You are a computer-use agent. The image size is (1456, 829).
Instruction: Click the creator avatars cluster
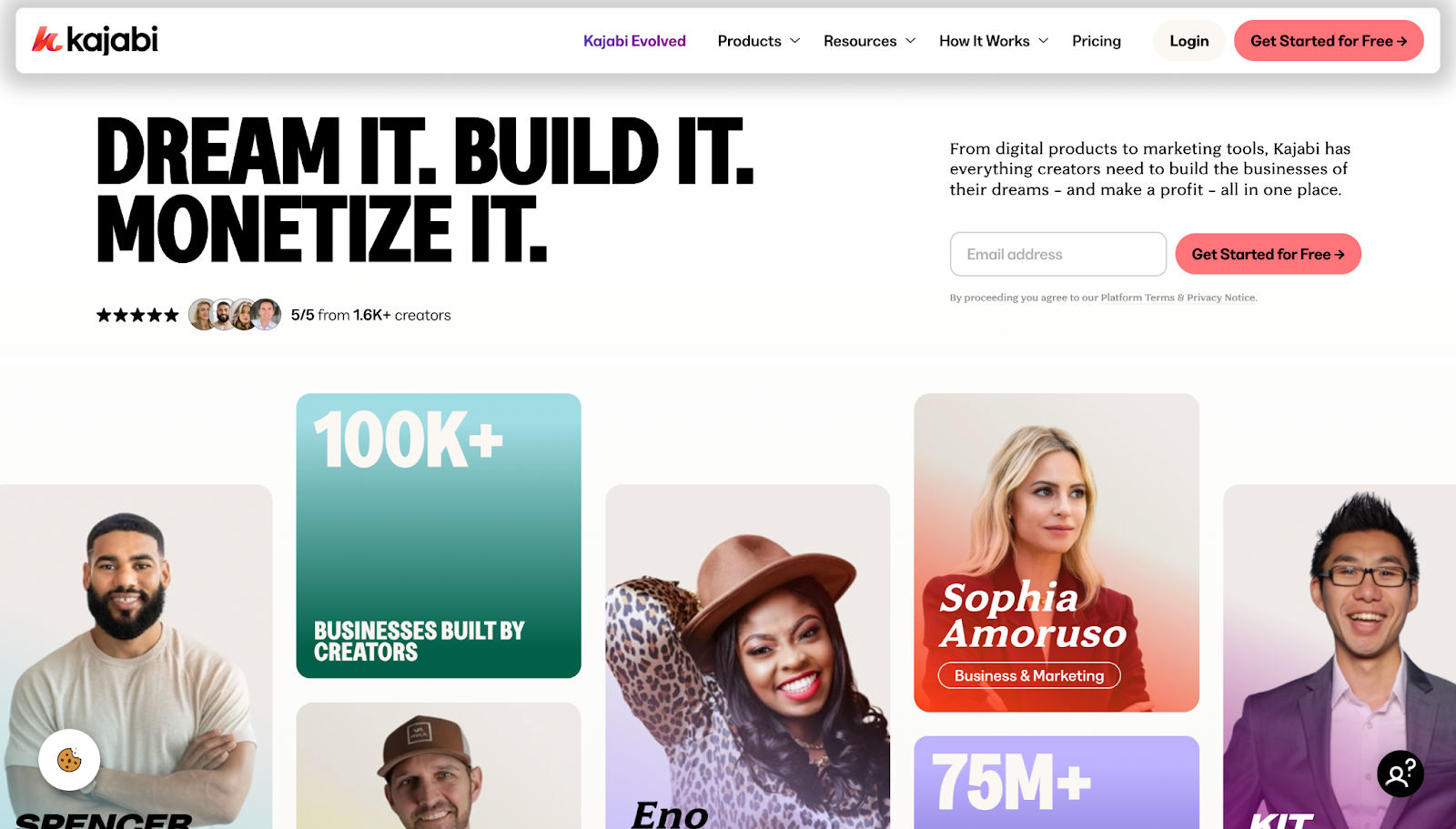[x=235, y=315]
